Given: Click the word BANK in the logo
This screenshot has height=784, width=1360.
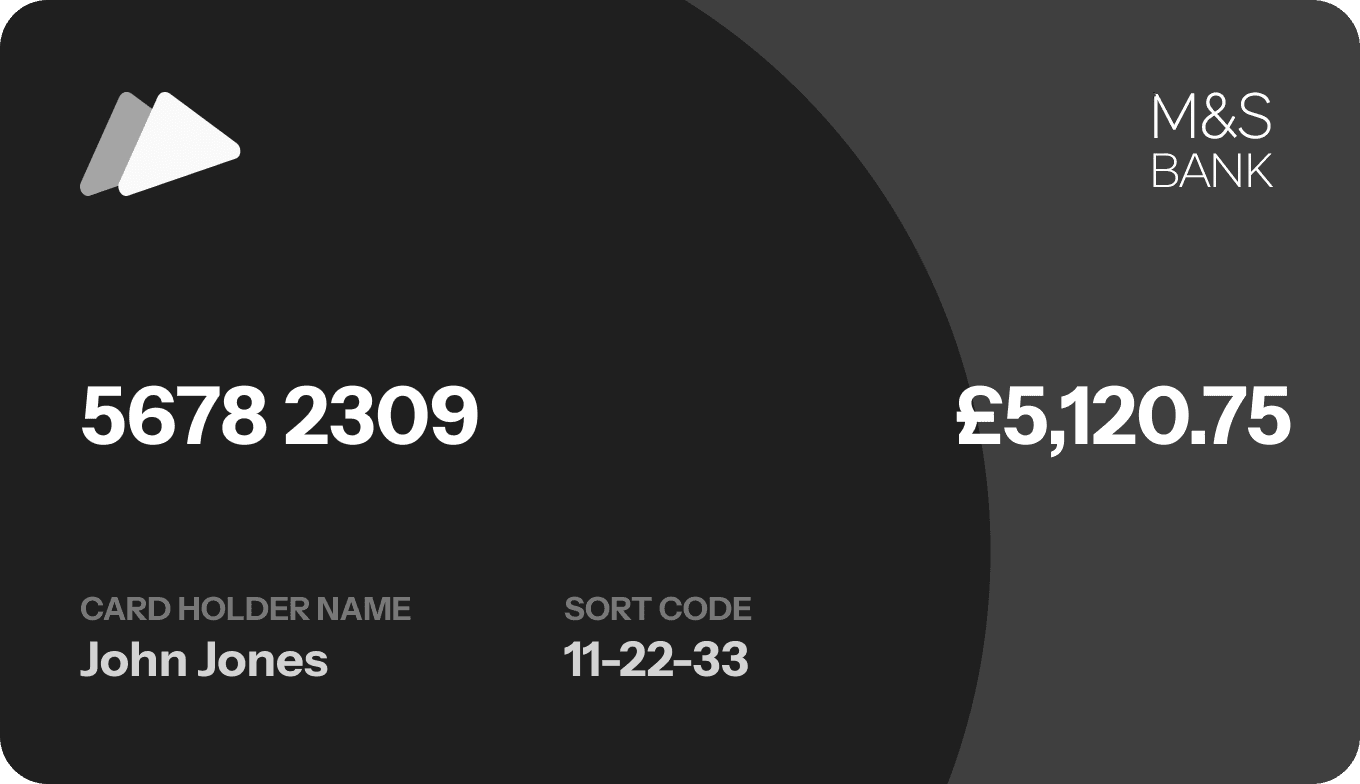Looking at the screenshot, I should [1212, 171].
